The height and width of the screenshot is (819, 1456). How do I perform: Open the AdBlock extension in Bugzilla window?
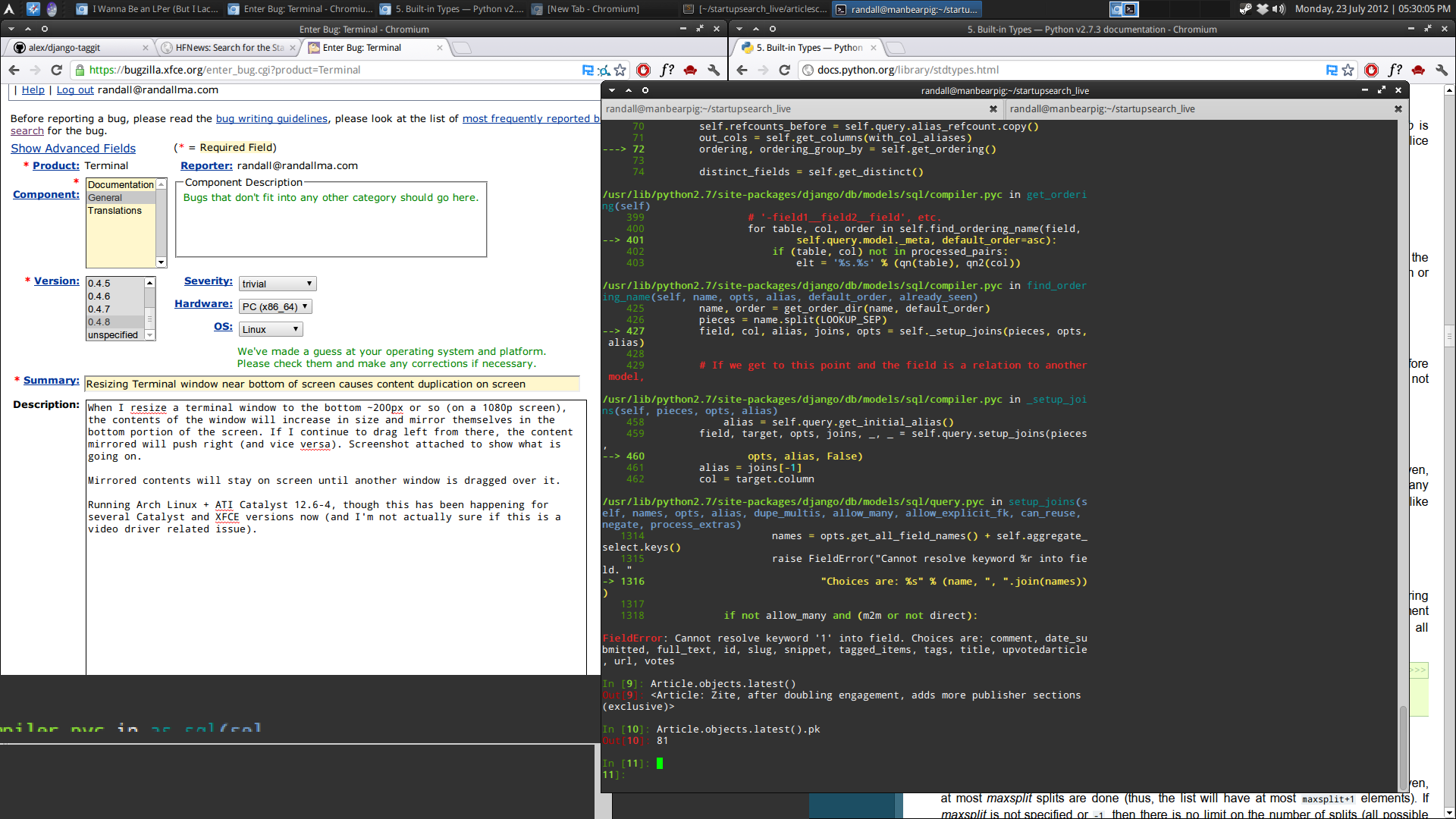tap(643, 70)
